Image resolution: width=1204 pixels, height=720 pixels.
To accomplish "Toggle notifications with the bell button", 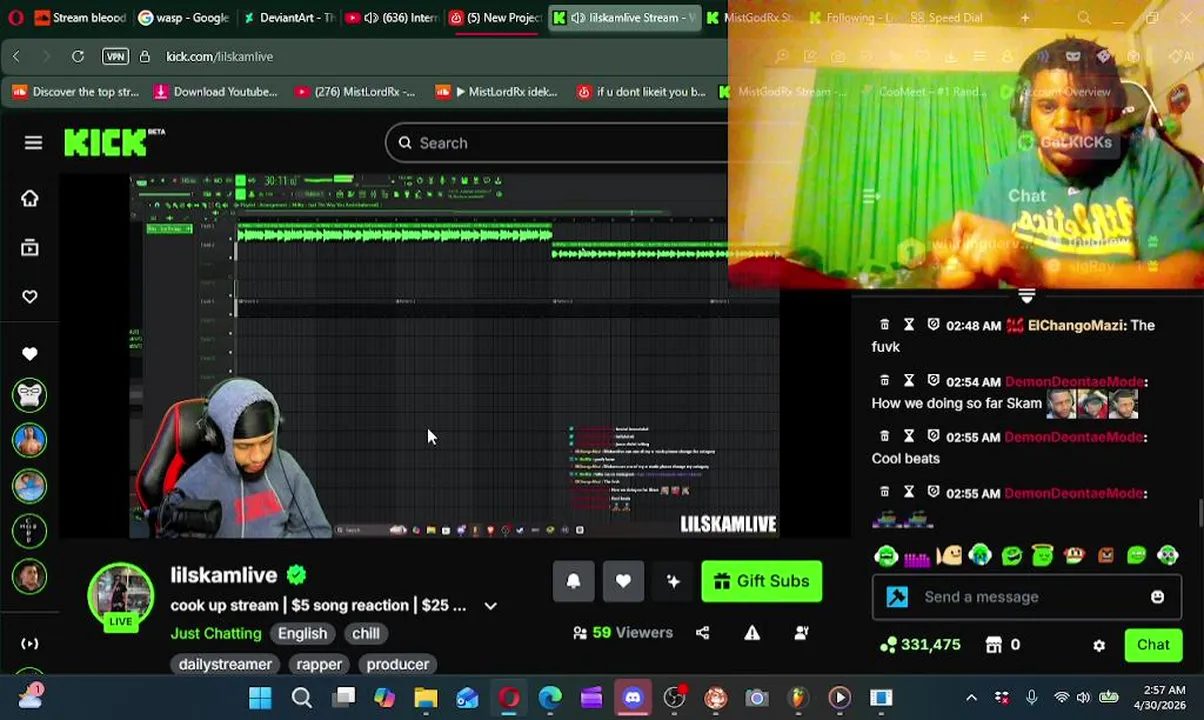I will coord(573,581).
